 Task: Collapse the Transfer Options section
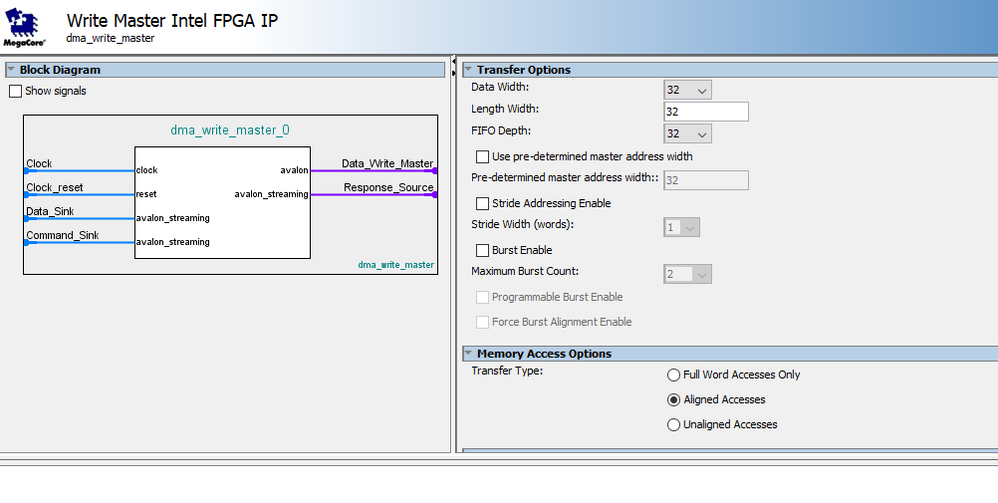click(x=468, y=69)
